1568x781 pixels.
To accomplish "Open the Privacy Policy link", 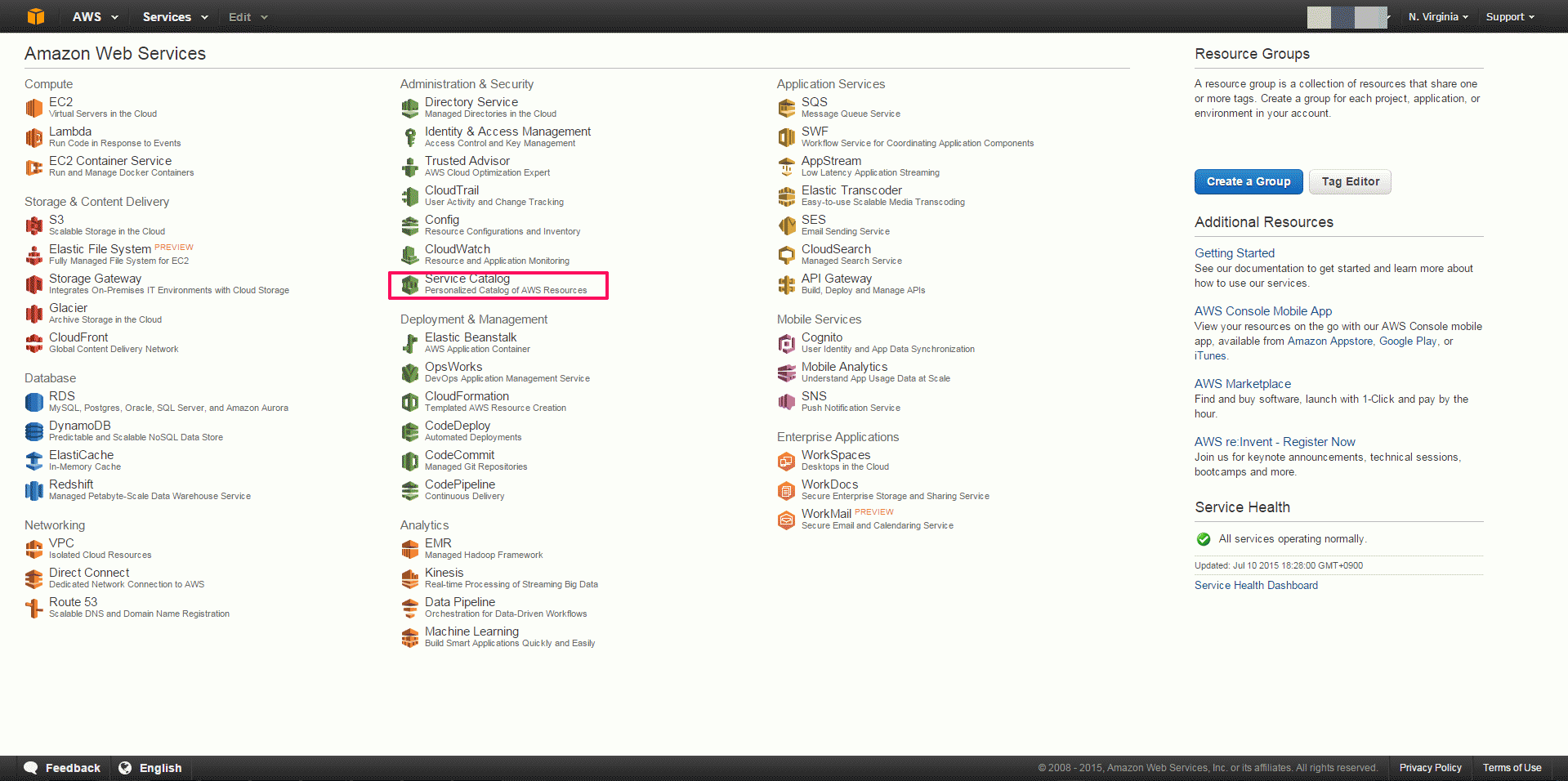I will click(x=1430, y=768).
